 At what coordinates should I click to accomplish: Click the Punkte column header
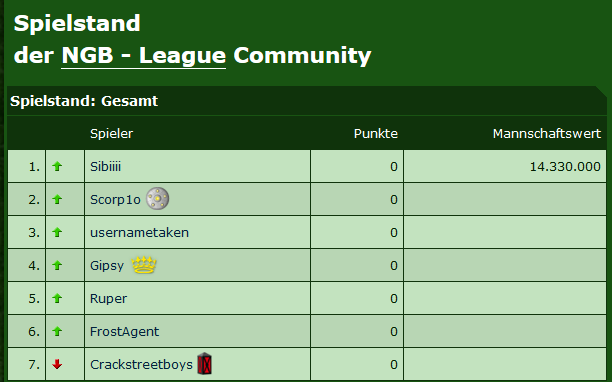(x=375, y=134)
